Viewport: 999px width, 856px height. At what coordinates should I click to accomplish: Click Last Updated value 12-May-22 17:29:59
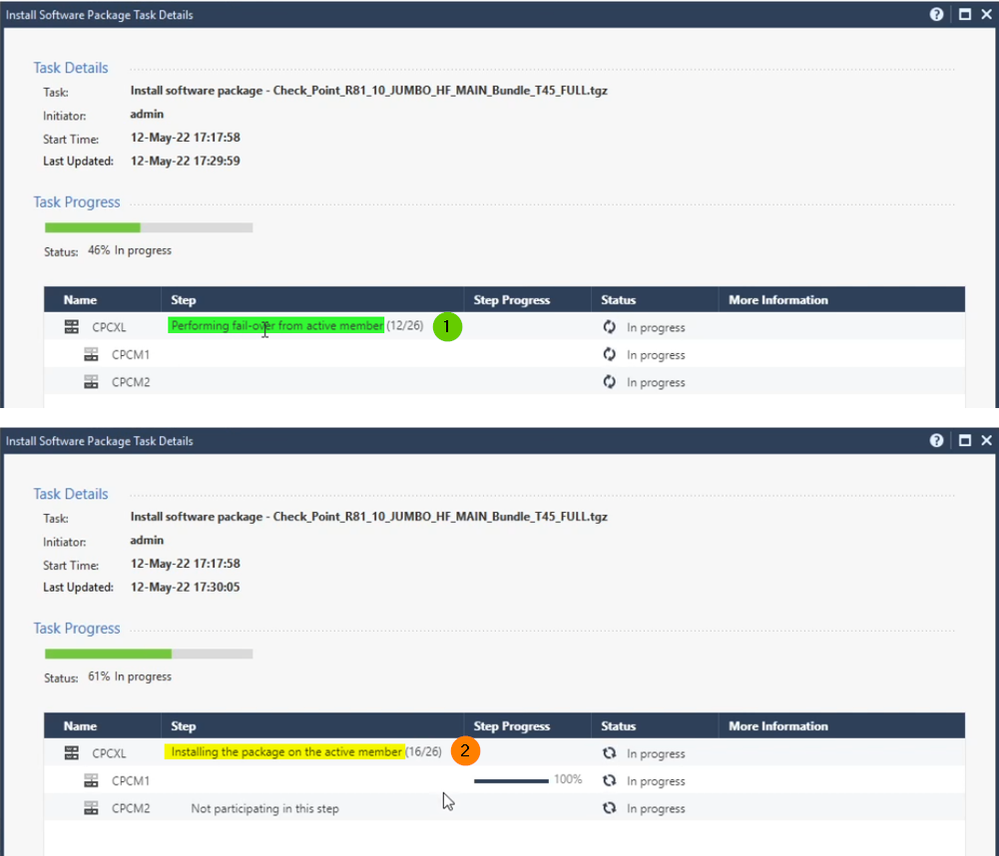coord(185,160)
